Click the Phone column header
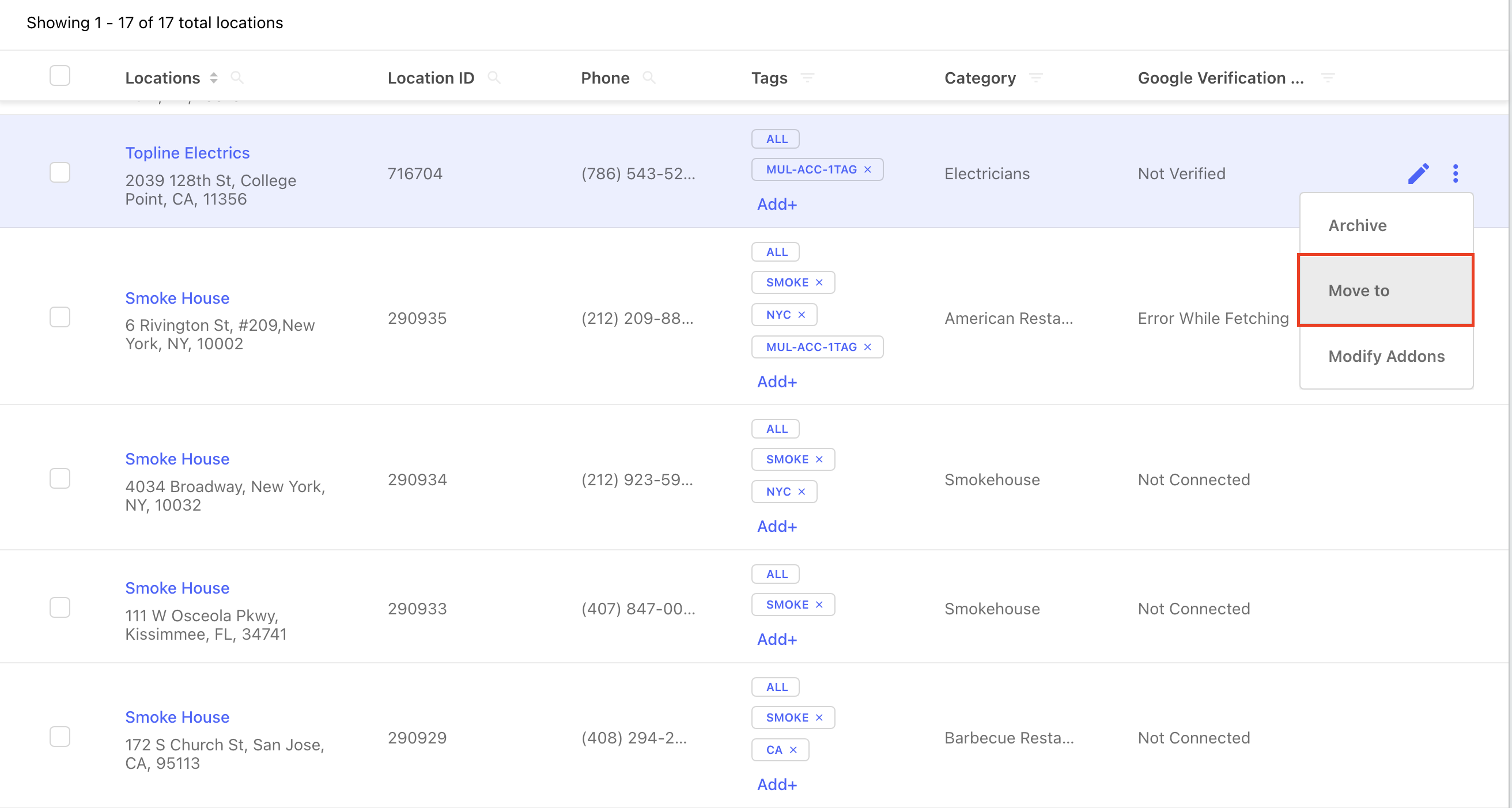This screenshot has width=1512, height=808. [605, 77]
